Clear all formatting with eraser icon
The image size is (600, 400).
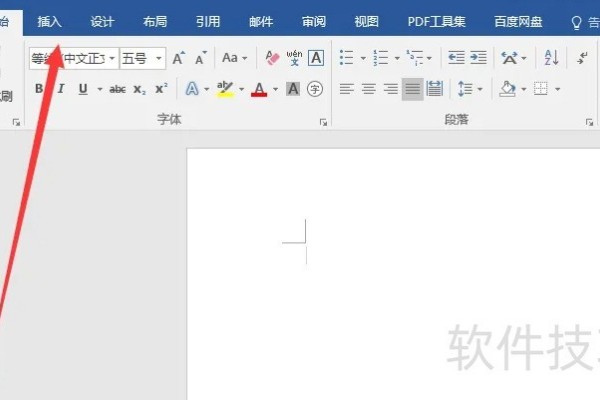[272, 58]
